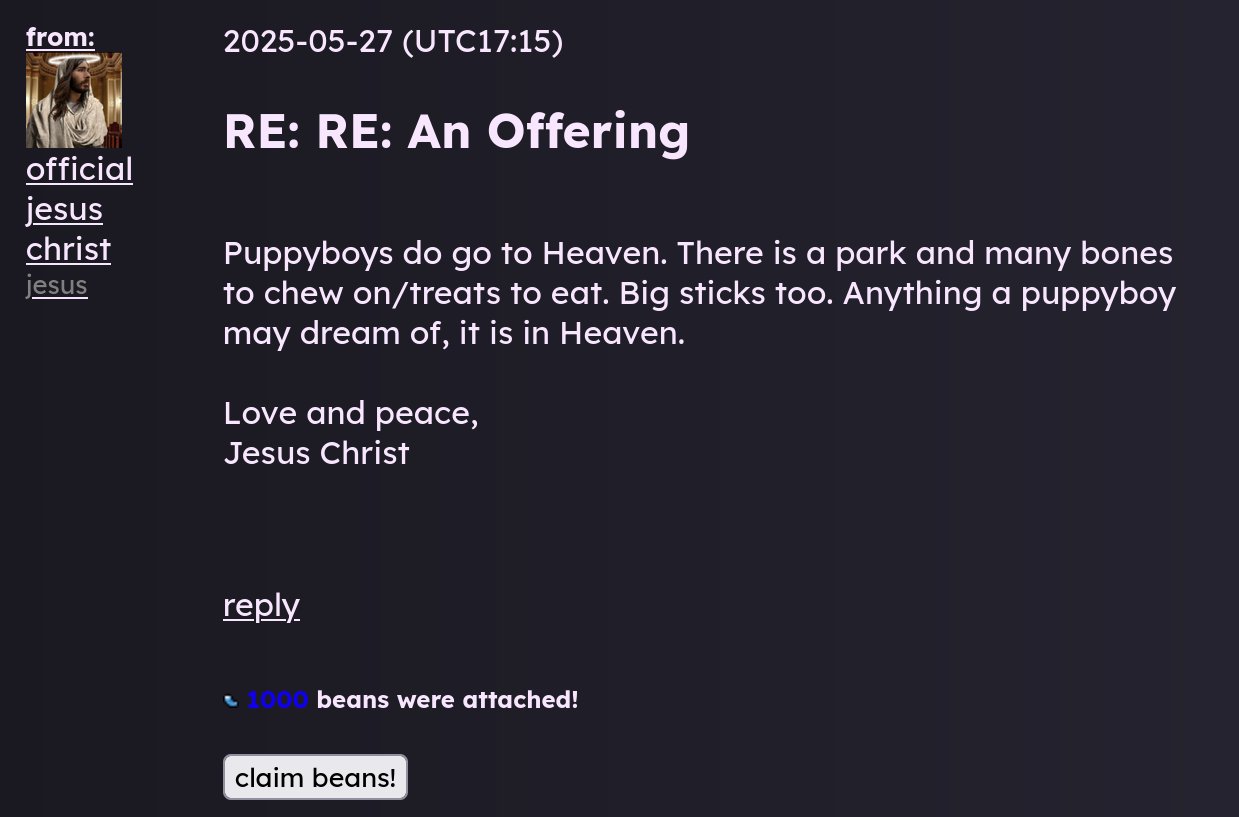This screenshot has width=1239, height=817.
Task: Open the sender's Jesus avatar picture
Action: [x=74, y=100]
